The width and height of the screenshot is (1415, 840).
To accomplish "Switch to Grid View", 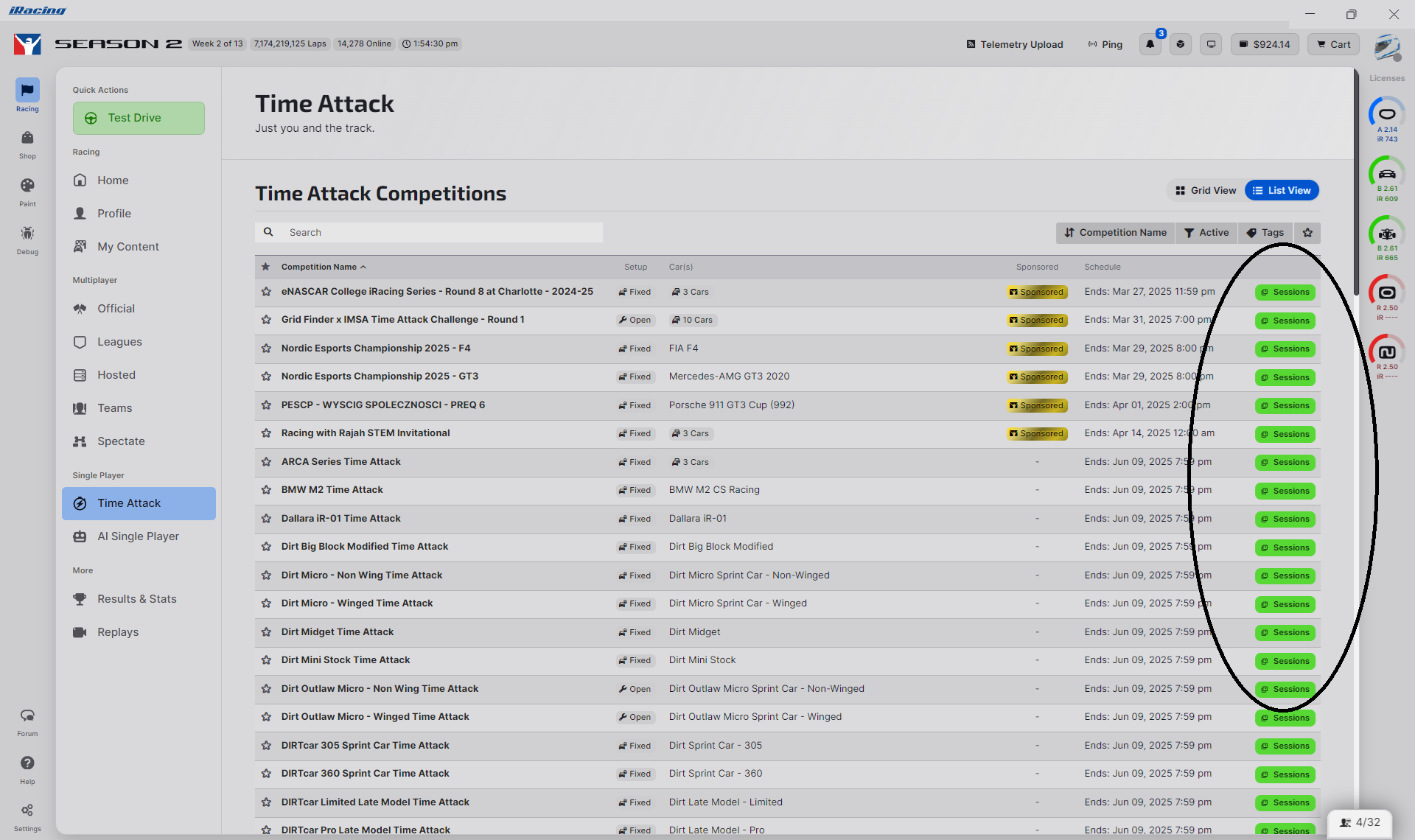I will coord(1206,191).
